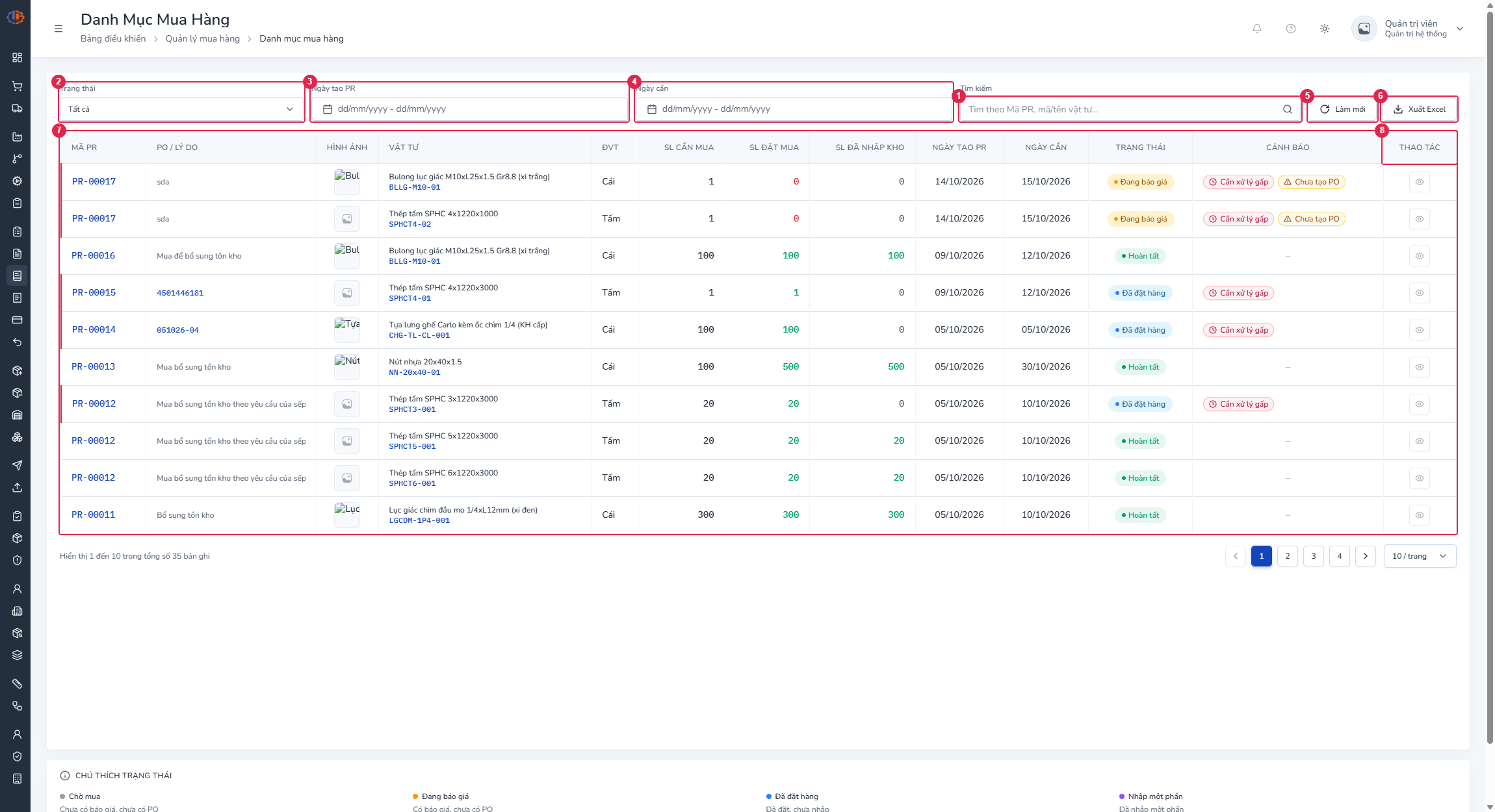Click the search magnifier icon

click(x=1288, y=109)
